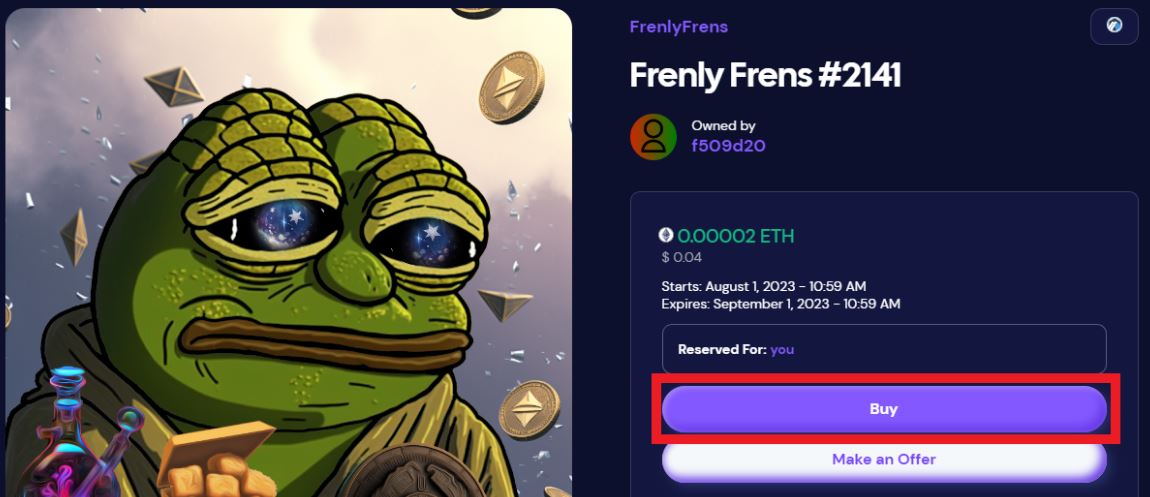1150x497 pixels.
Task: Open owner profile f509d20
Action: 728,145
